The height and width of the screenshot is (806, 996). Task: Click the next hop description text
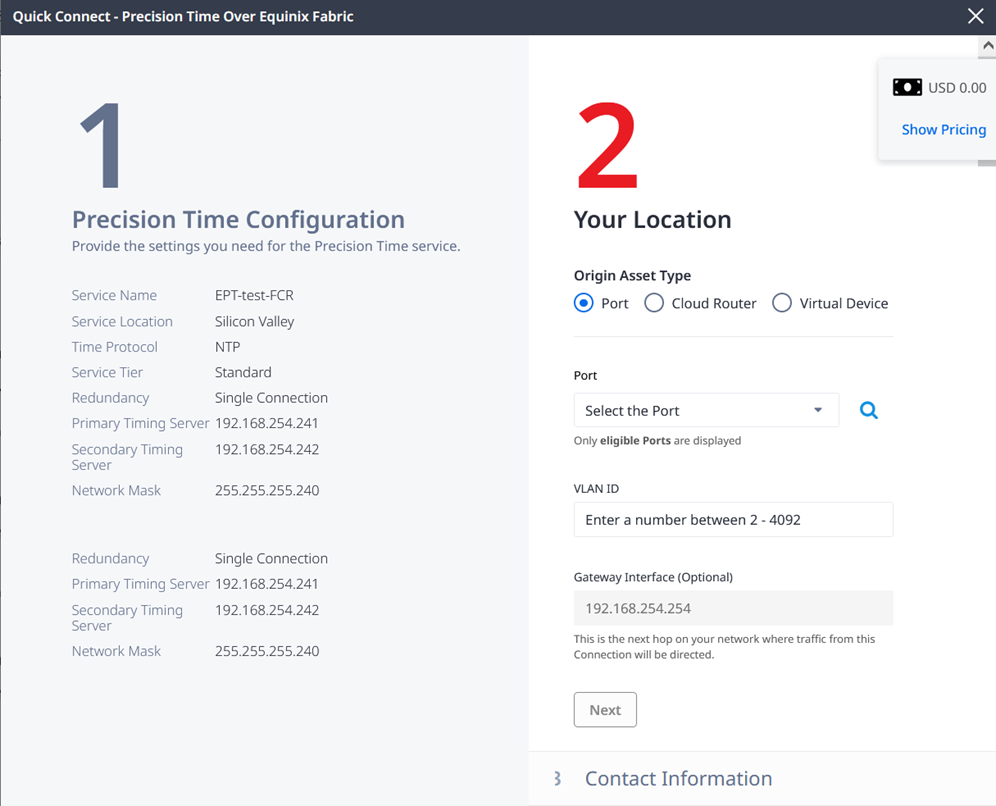(724, 647)
